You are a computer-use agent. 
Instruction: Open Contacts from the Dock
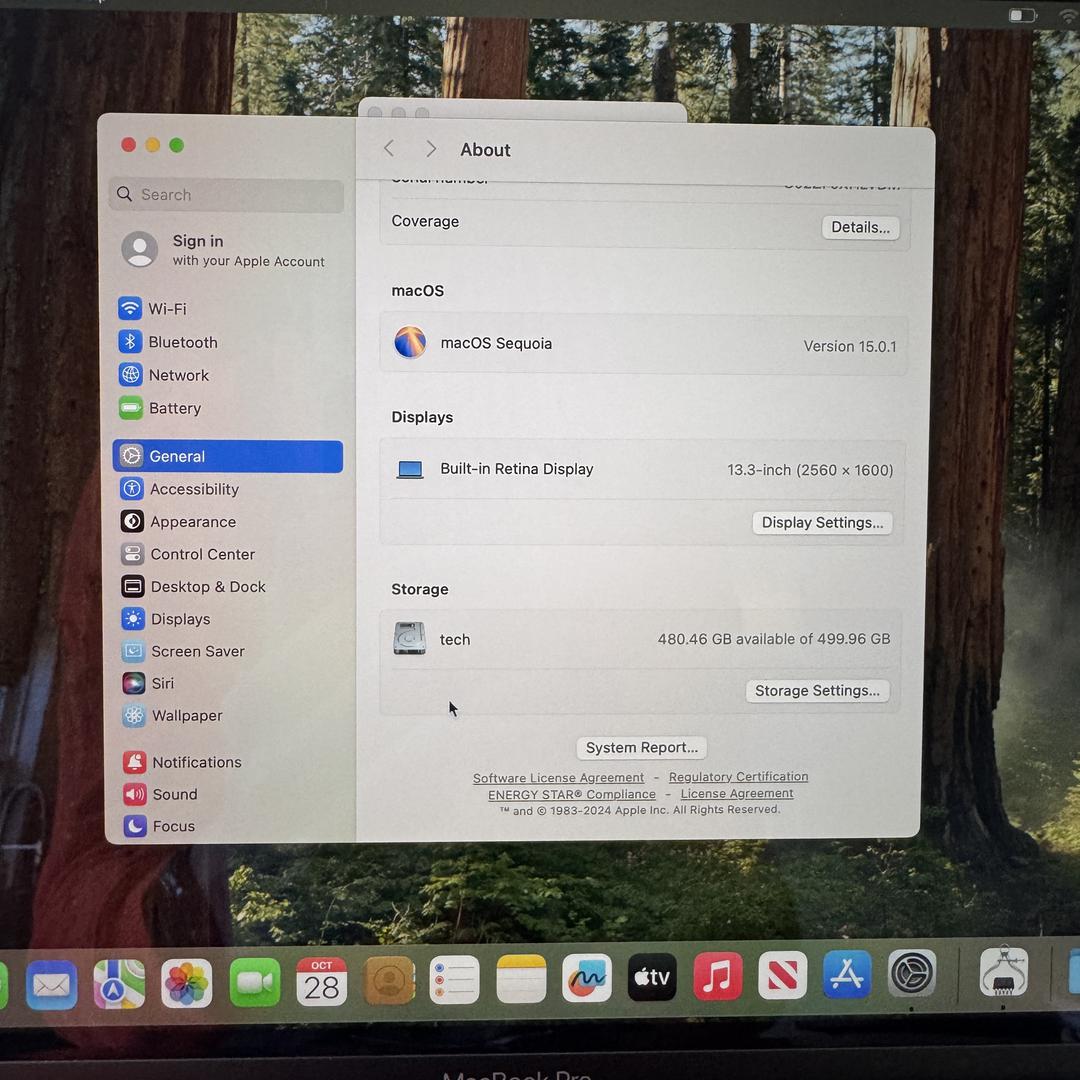click(389, 981)
